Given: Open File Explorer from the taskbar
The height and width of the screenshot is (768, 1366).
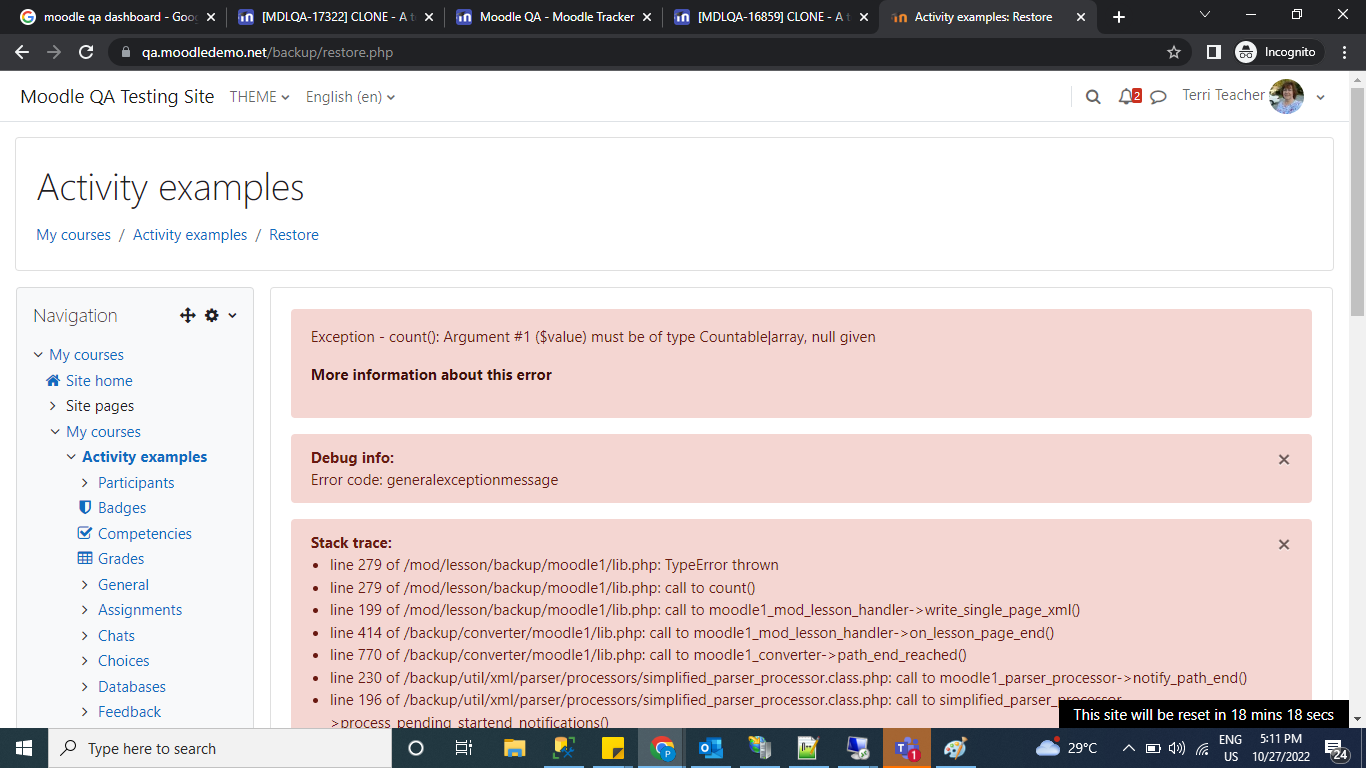Looking at the screenshot, I should tap(514, 748).
